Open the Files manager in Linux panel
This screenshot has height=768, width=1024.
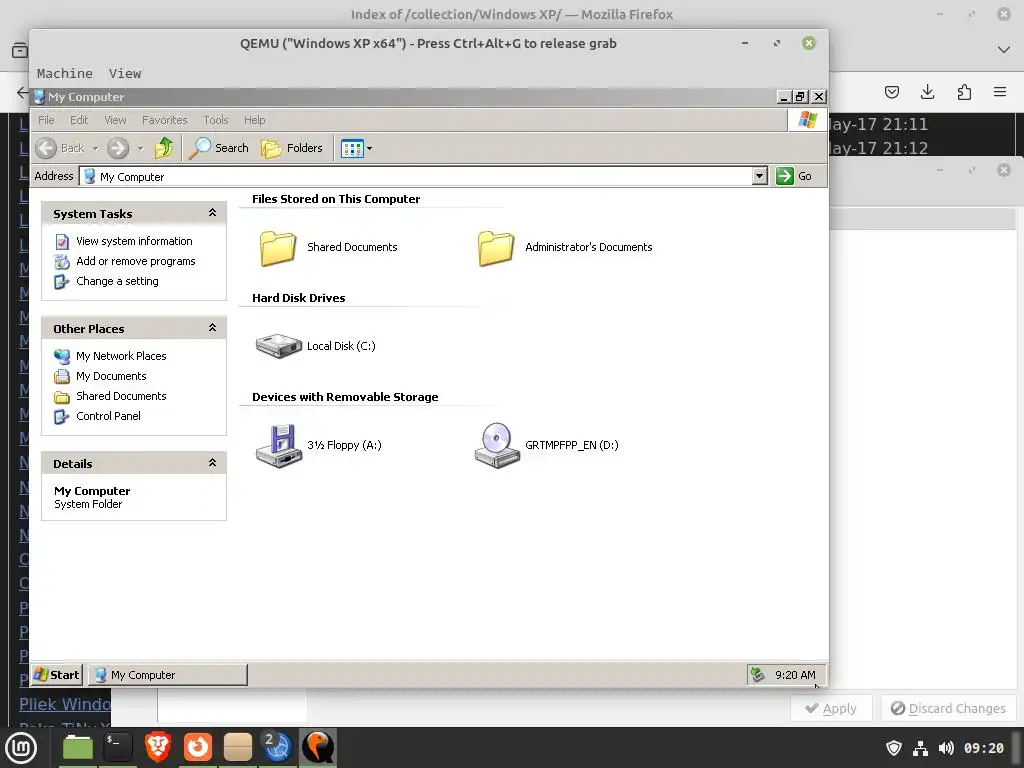78,748
